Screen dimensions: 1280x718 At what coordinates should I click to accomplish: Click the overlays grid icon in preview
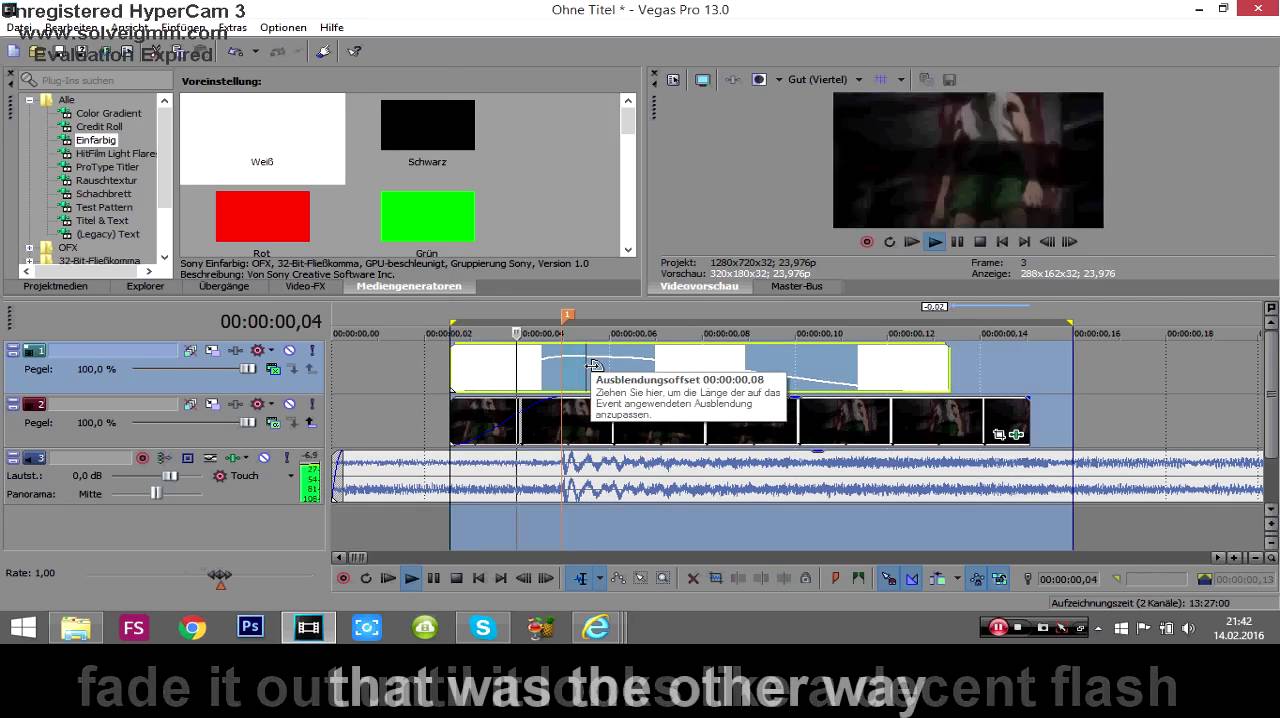(x=880, y=79)
